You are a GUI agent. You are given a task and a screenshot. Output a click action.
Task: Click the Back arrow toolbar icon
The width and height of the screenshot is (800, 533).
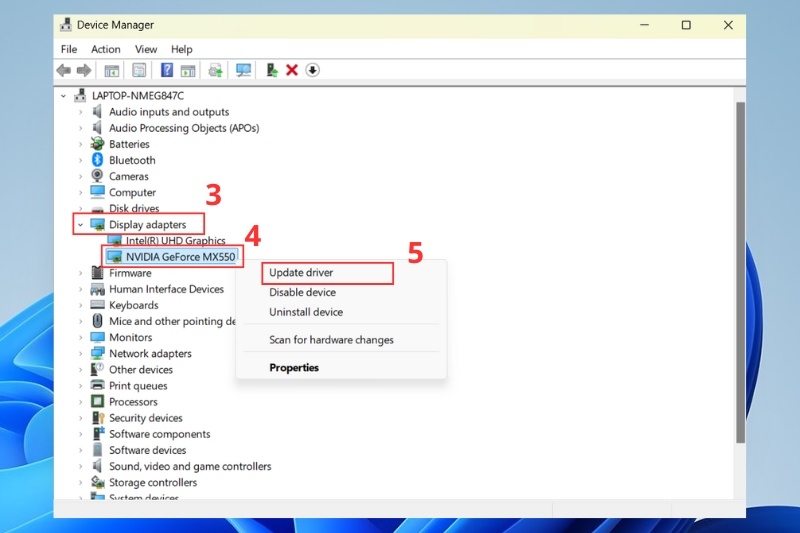(x=64, y=70)
